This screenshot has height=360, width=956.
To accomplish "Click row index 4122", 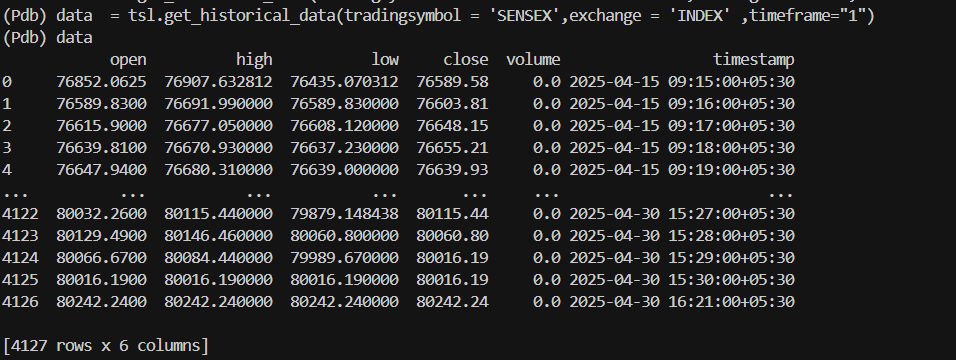I will (20, 214).
